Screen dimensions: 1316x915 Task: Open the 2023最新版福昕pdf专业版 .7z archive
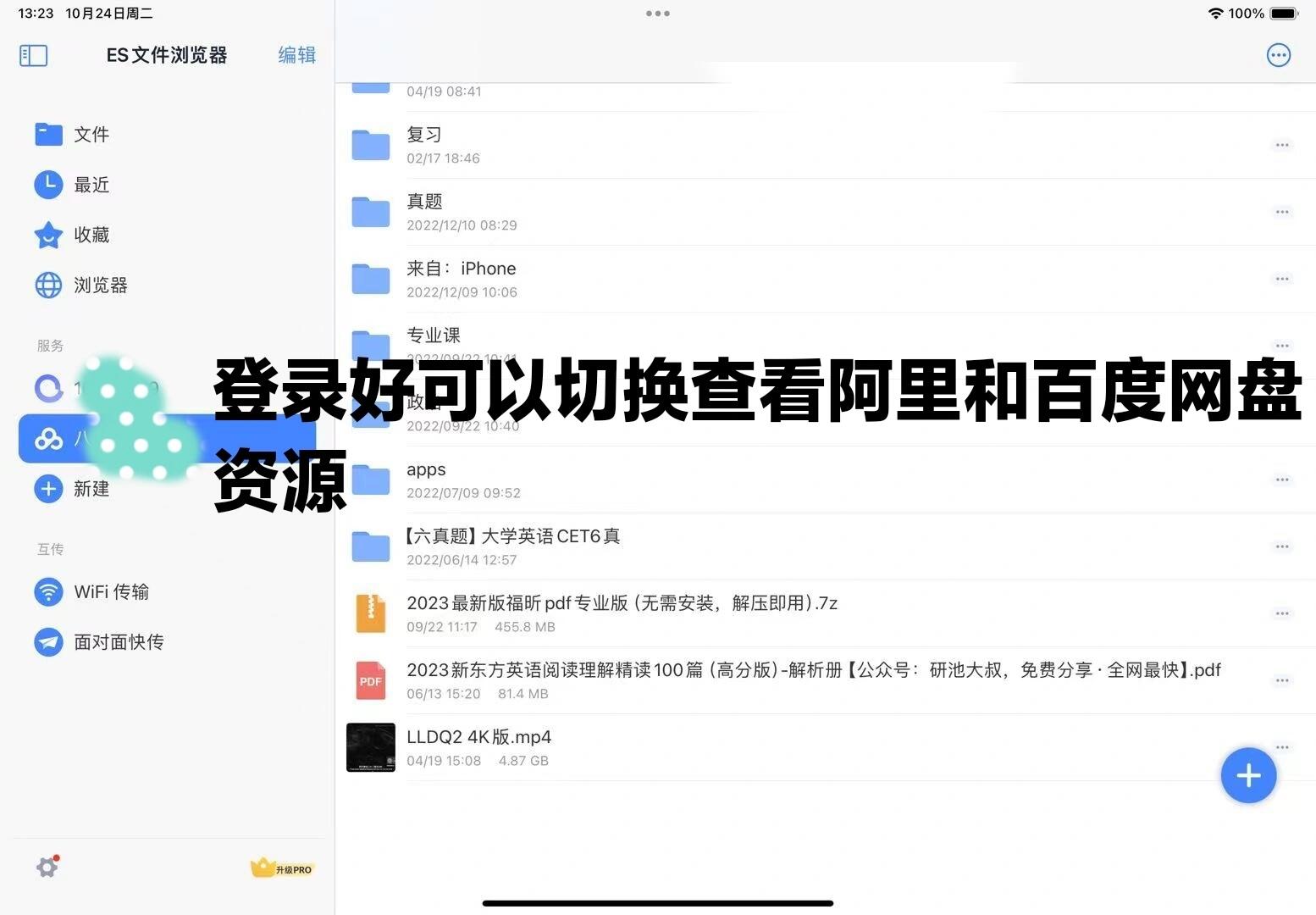826,613
